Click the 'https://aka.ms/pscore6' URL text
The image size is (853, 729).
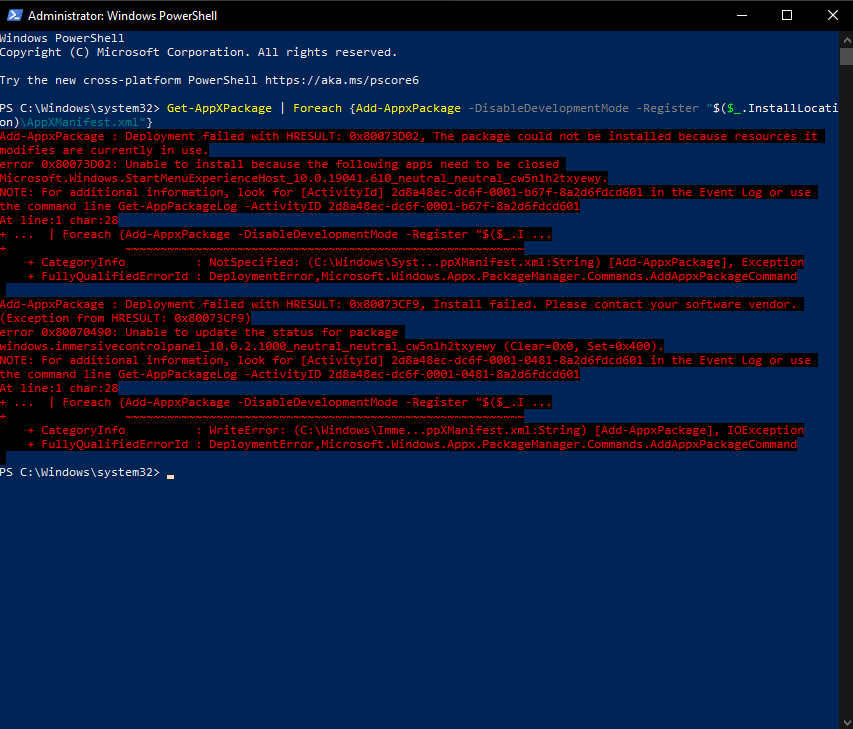click(342, 80)
